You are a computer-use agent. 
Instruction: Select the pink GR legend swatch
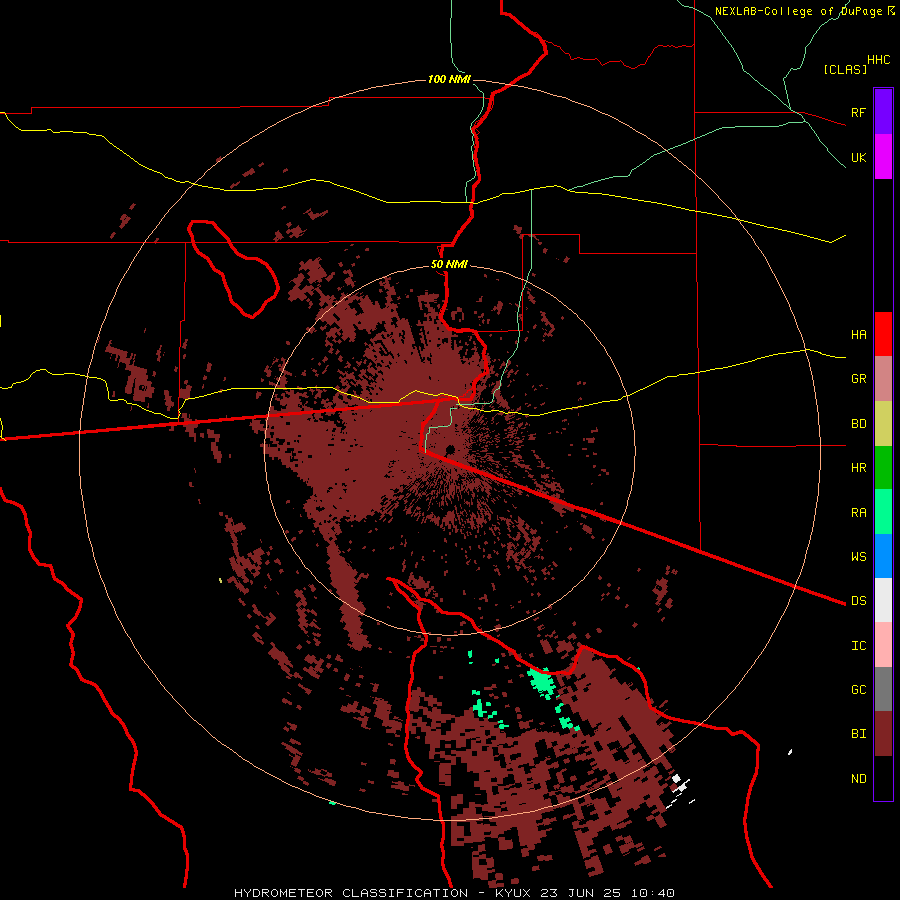tap(883, 379)
